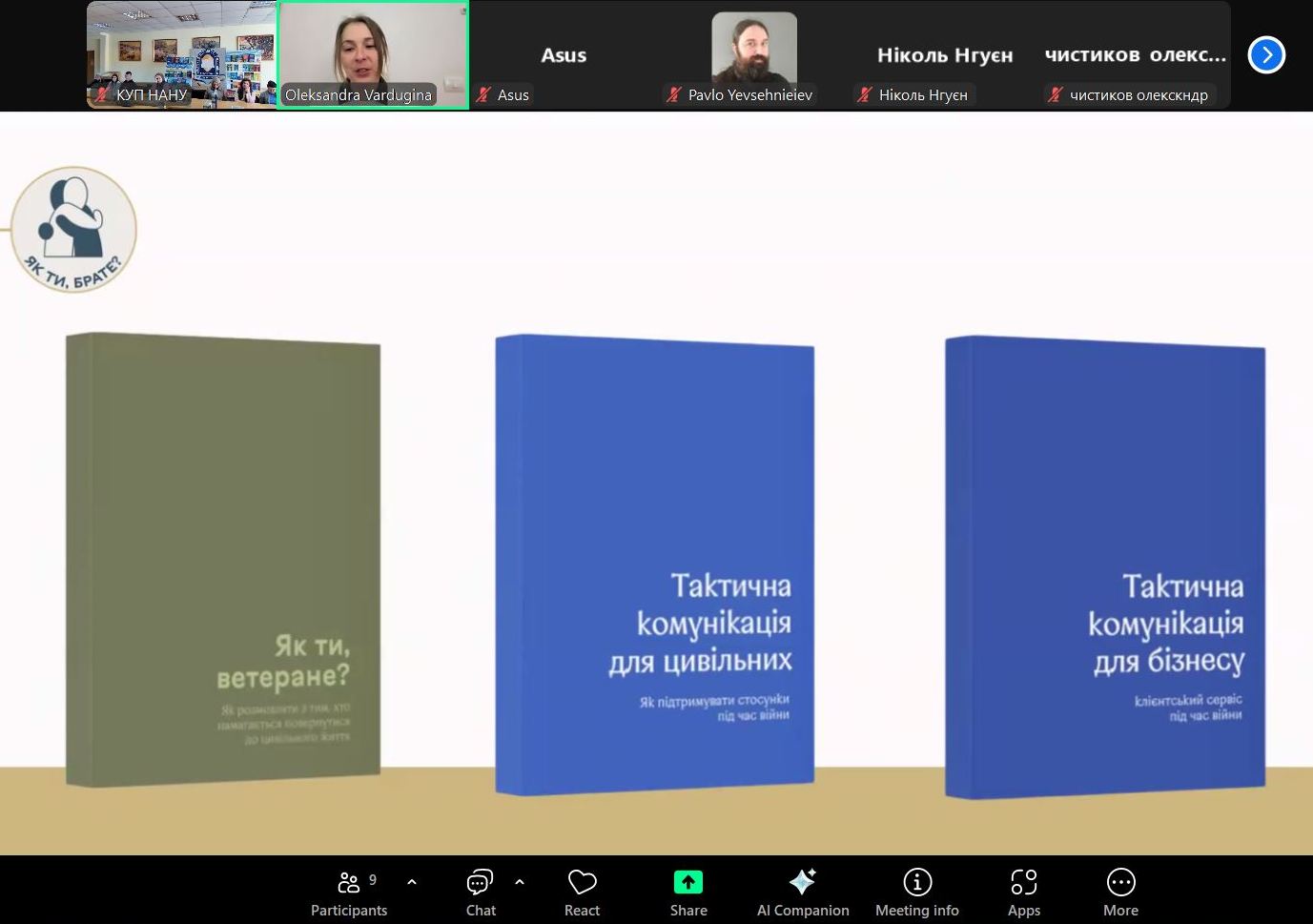Select Pavlo Yevsehnieiev's participant tile
The width and height of the screenshot is (1313, 924).
pos(753,54)
